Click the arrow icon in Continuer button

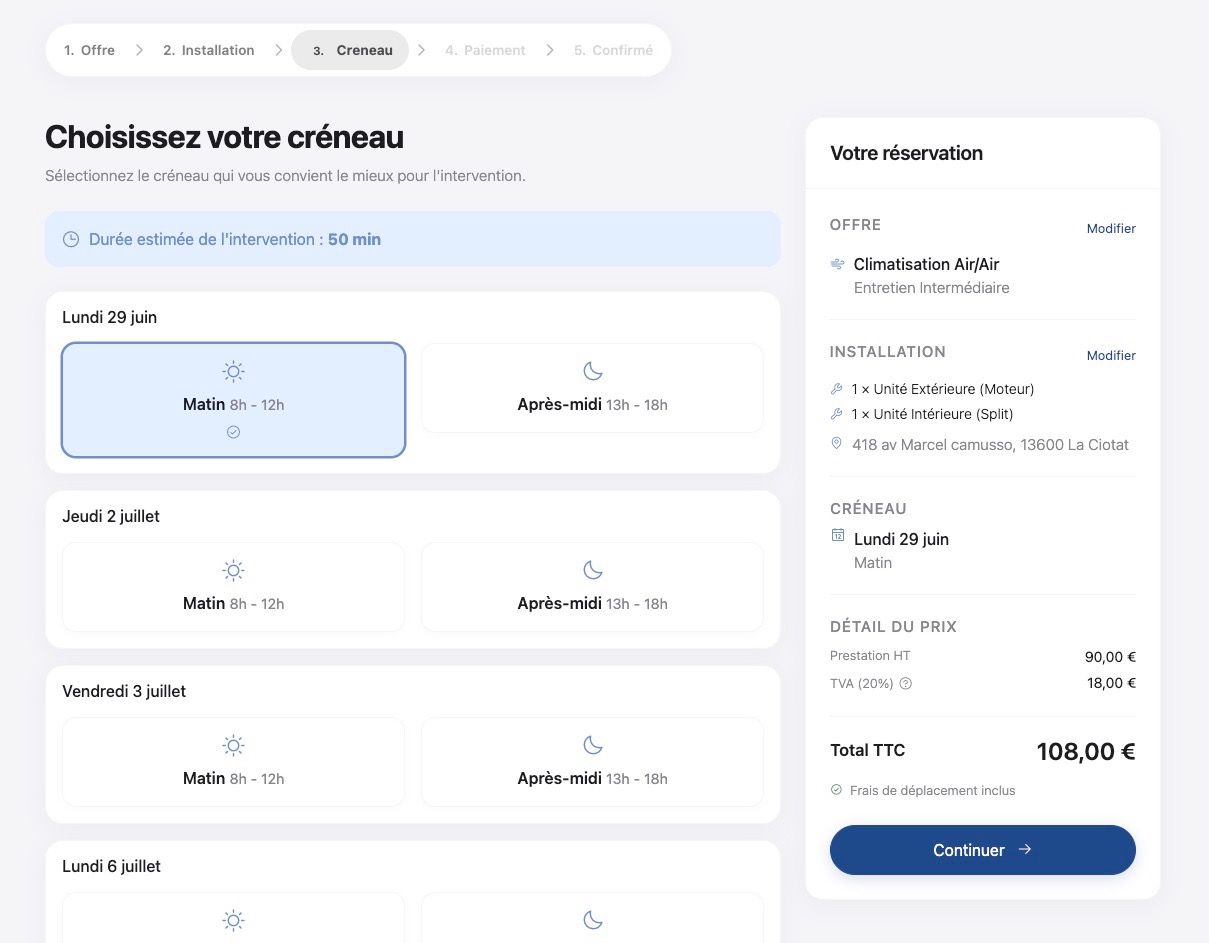point(1025,850)
